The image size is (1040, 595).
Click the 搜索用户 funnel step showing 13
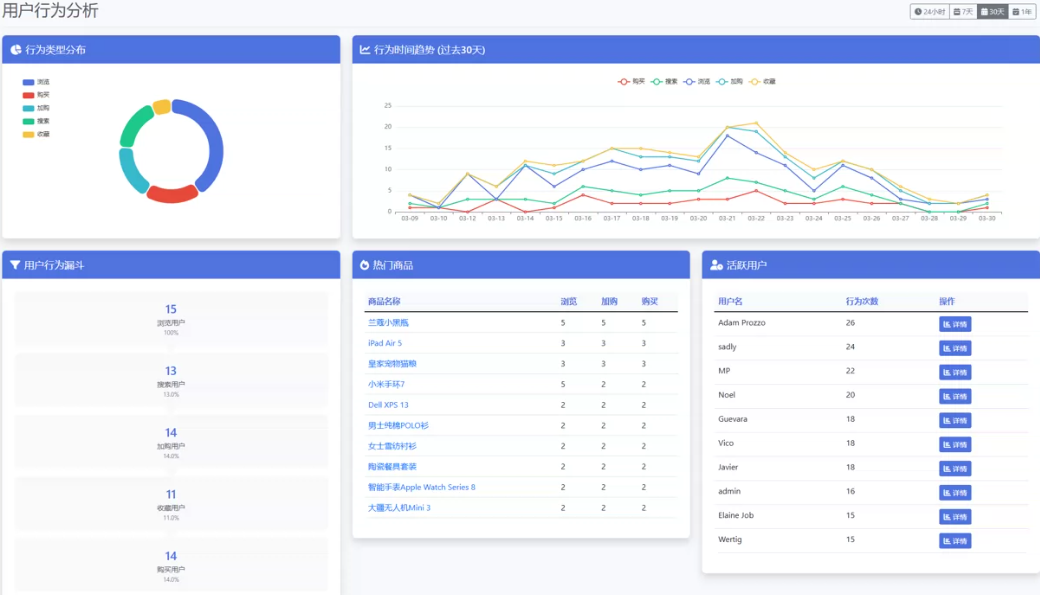point(171,380)
